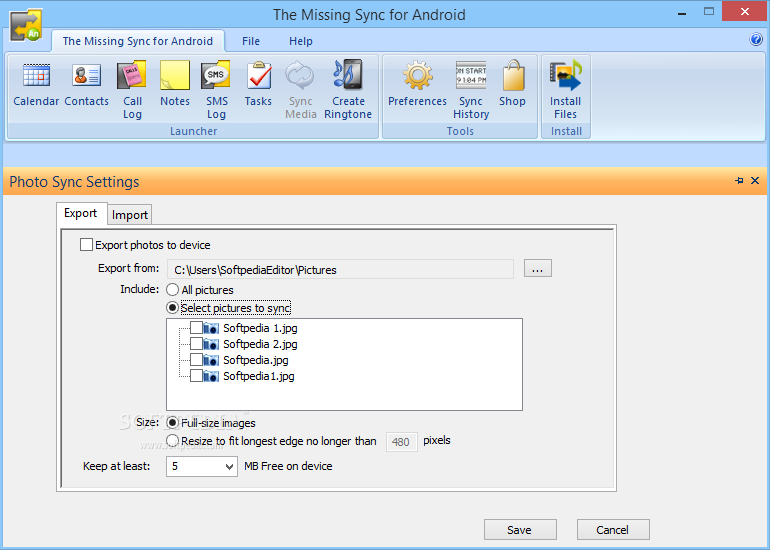
Task: Close the Photo Sync Settings panel
Action: [755, 181]
